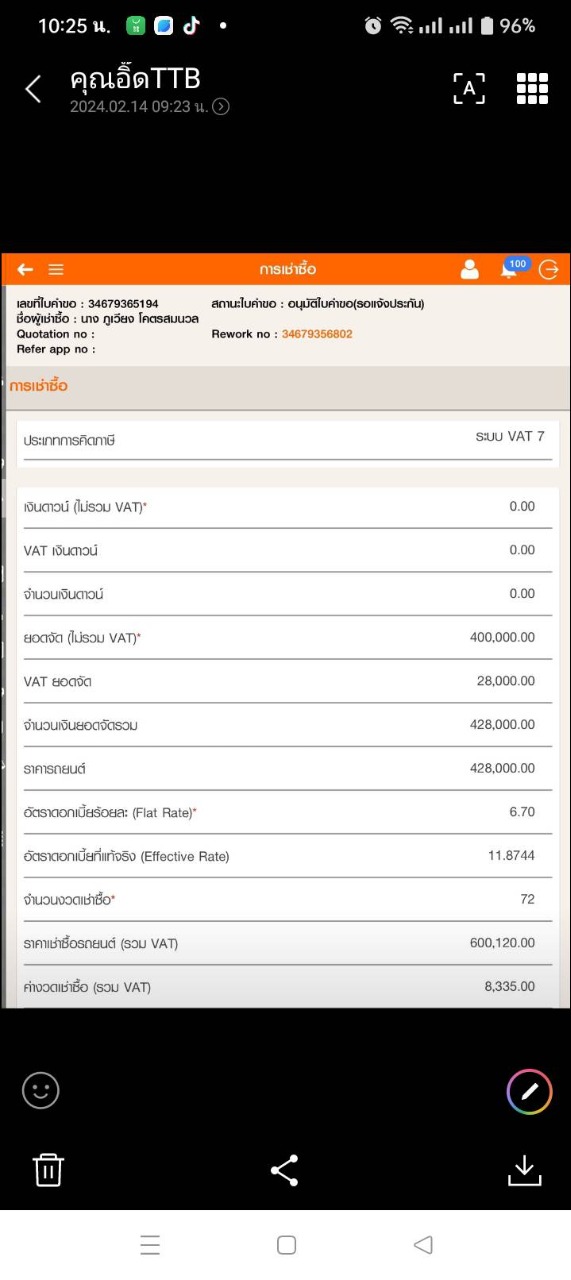Download the image with save icon
The height and width of the screenshot is (1280, 571).
point(524,1170)
